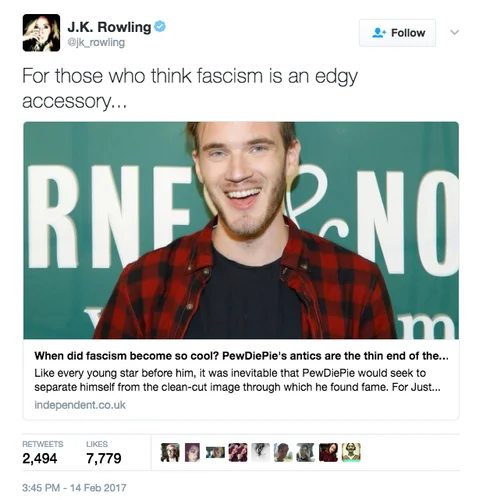Open the 3:45 PM 14 Feb 2017 timestamp

point(74,488)
